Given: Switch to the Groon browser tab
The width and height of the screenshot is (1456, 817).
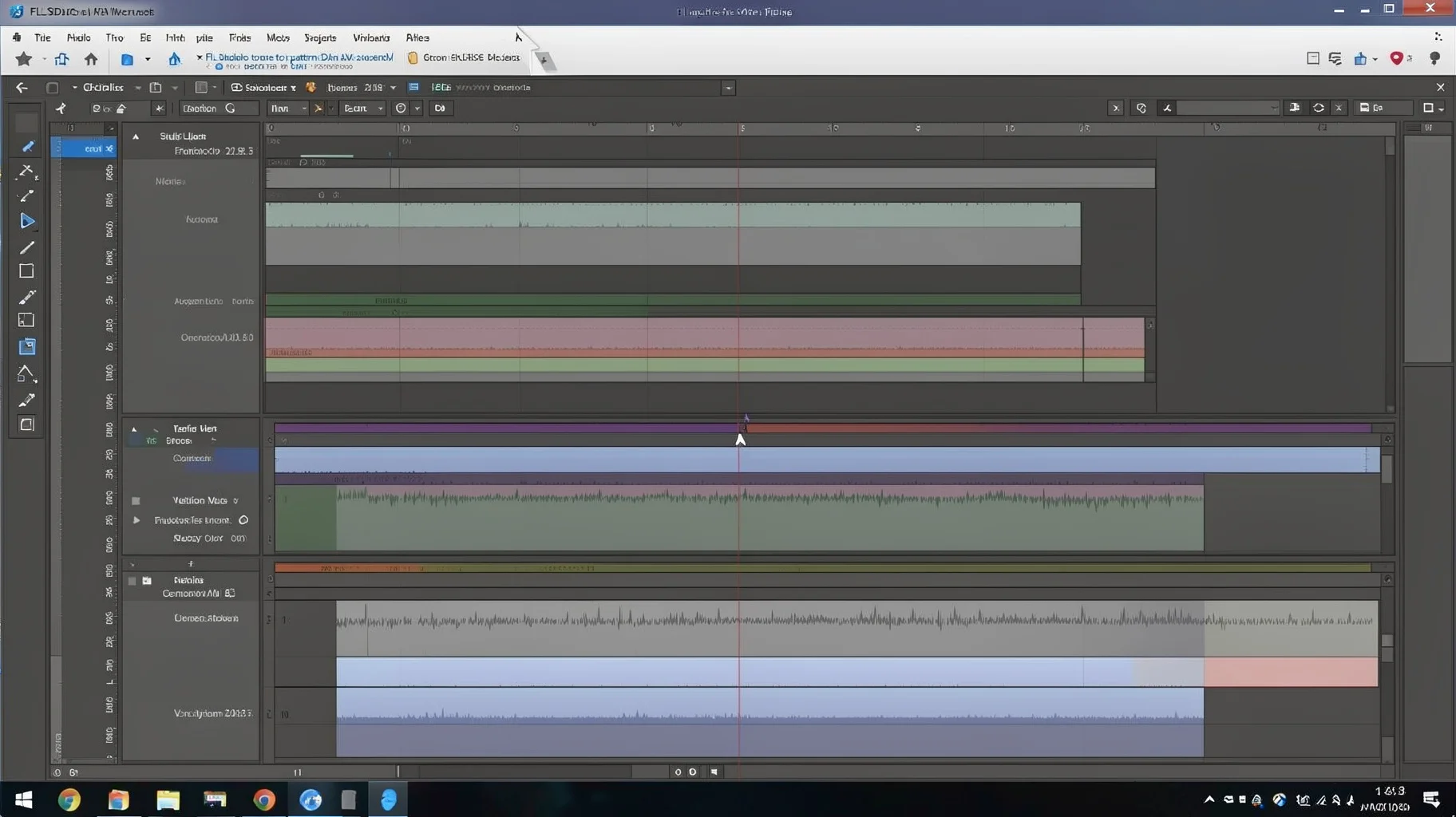Looking at the screenshot, I should (x=464, y=57).
